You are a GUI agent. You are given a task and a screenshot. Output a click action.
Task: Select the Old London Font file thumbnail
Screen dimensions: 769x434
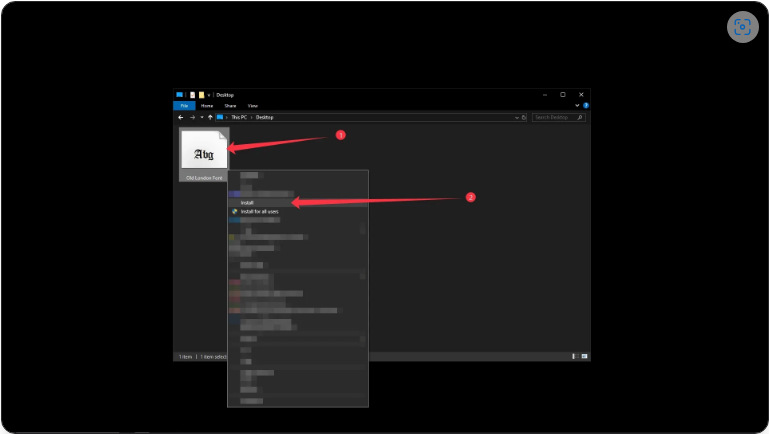click(x=204, y=151)
